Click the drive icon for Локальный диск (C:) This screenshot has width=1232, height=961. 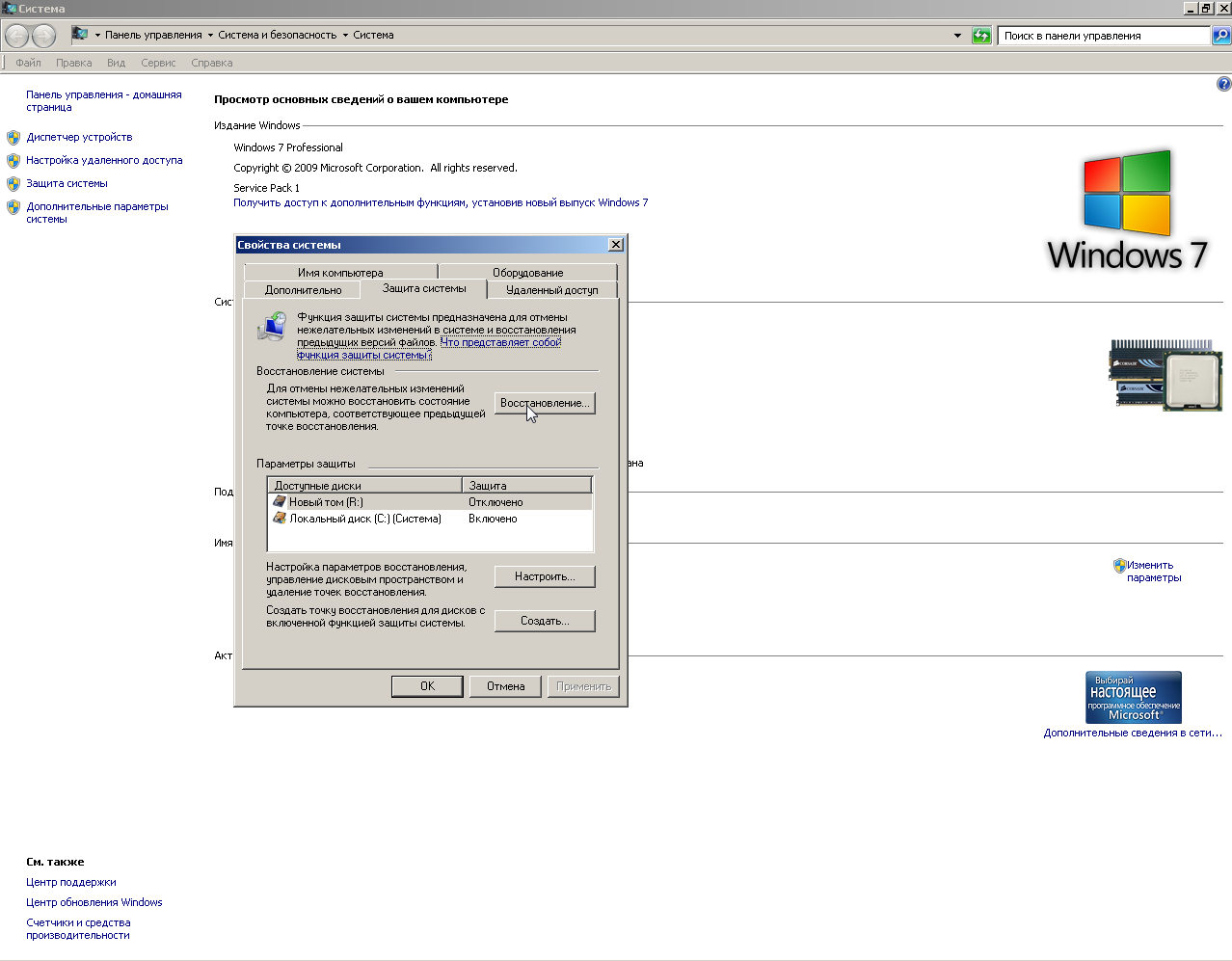point(280,519)
